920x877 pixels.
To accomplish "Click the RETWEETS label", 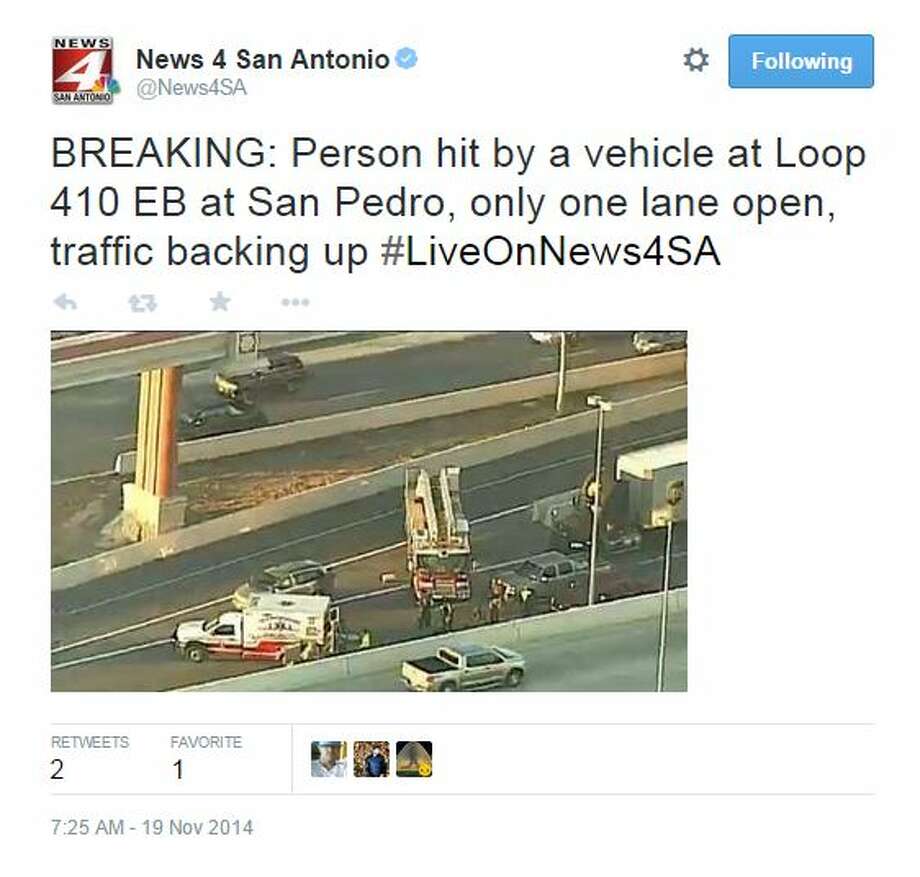I will (90, 742).
